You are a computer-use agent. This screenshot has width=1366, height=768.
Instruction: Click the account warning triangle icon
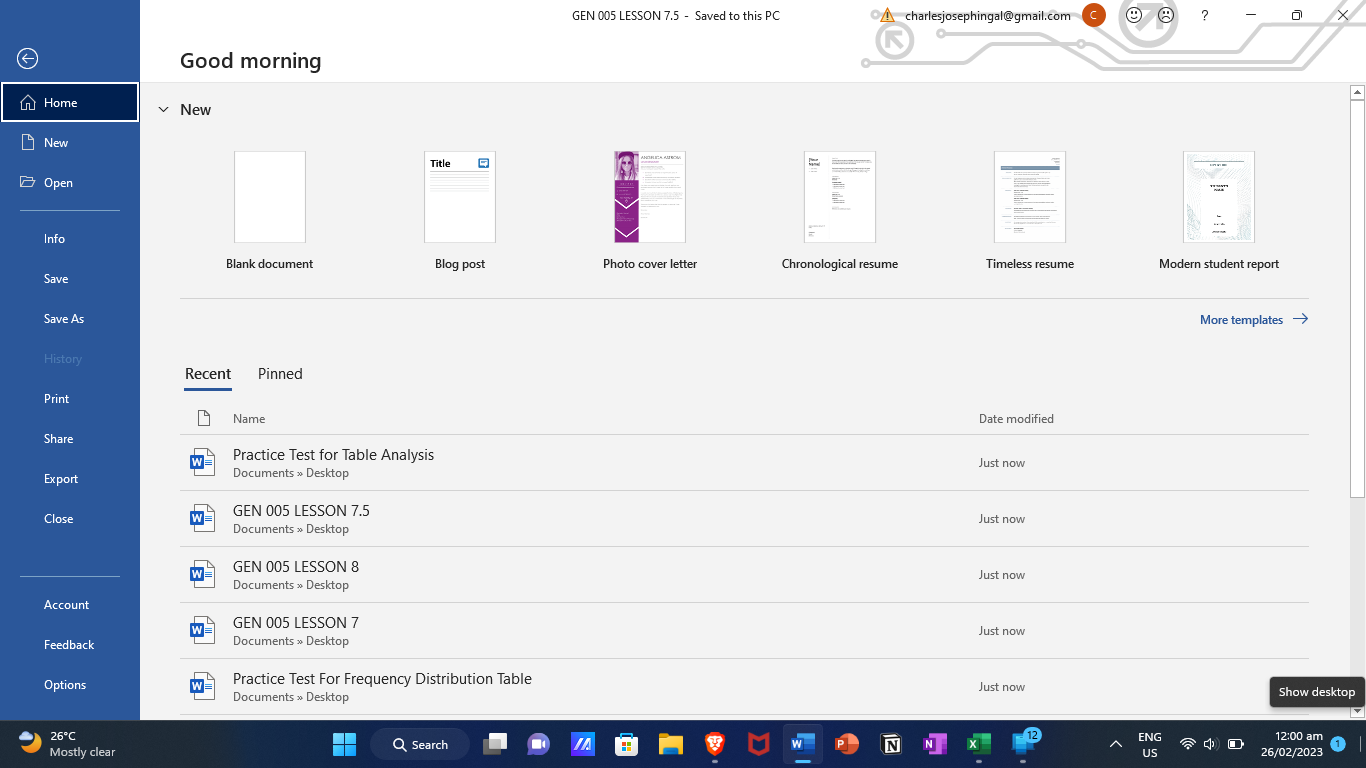(x=887, y=16)
